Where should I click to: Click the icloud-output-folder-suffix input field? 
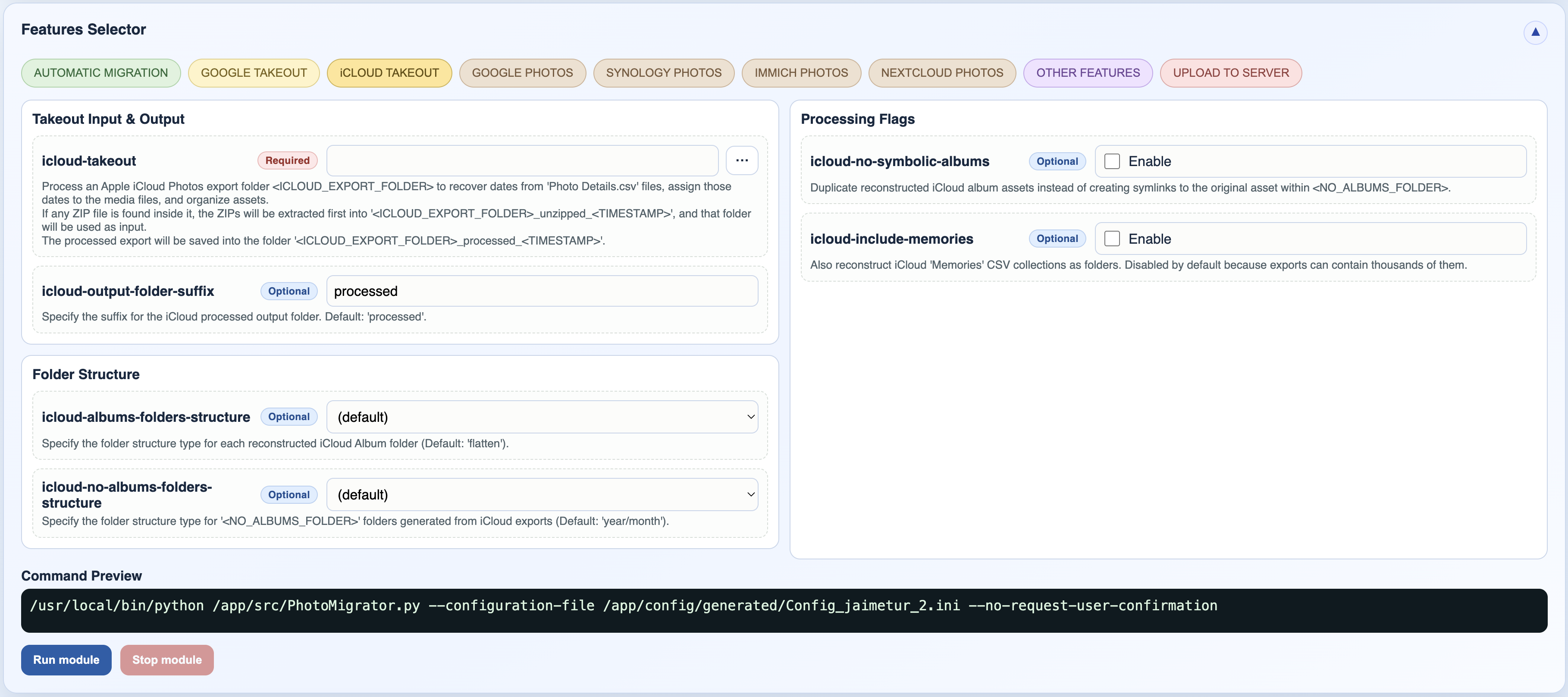pyautogui.click(x=543, y=291)
